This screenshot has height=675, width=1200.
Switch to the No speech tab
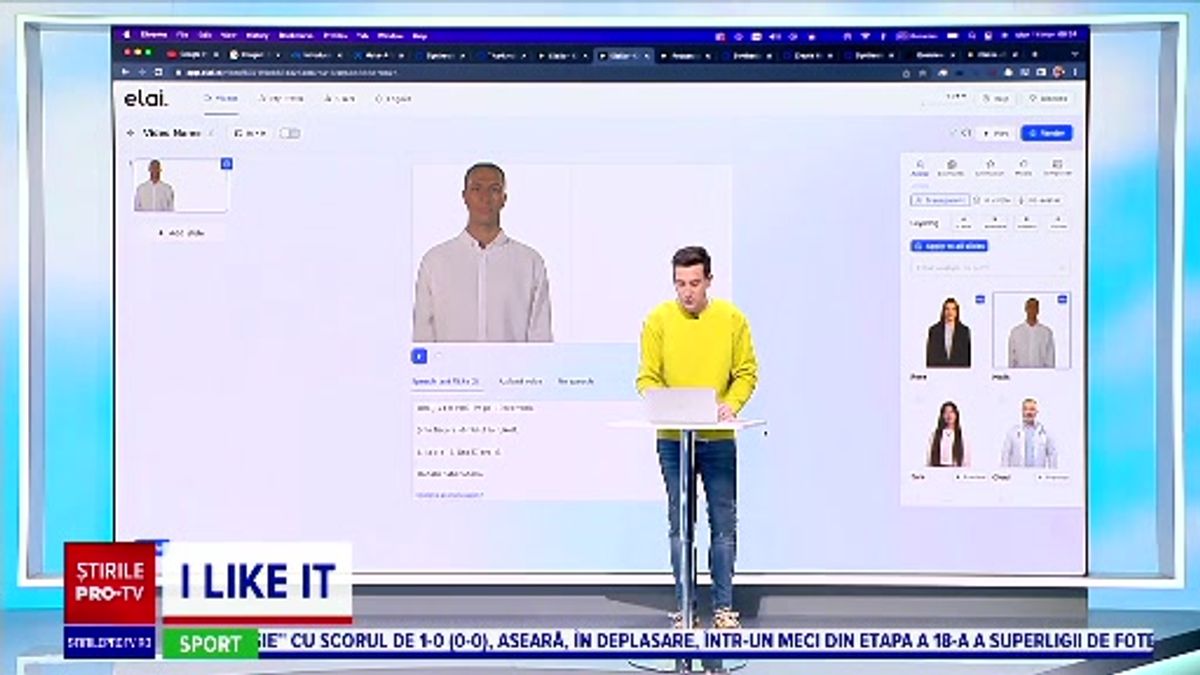click(575, 381)
